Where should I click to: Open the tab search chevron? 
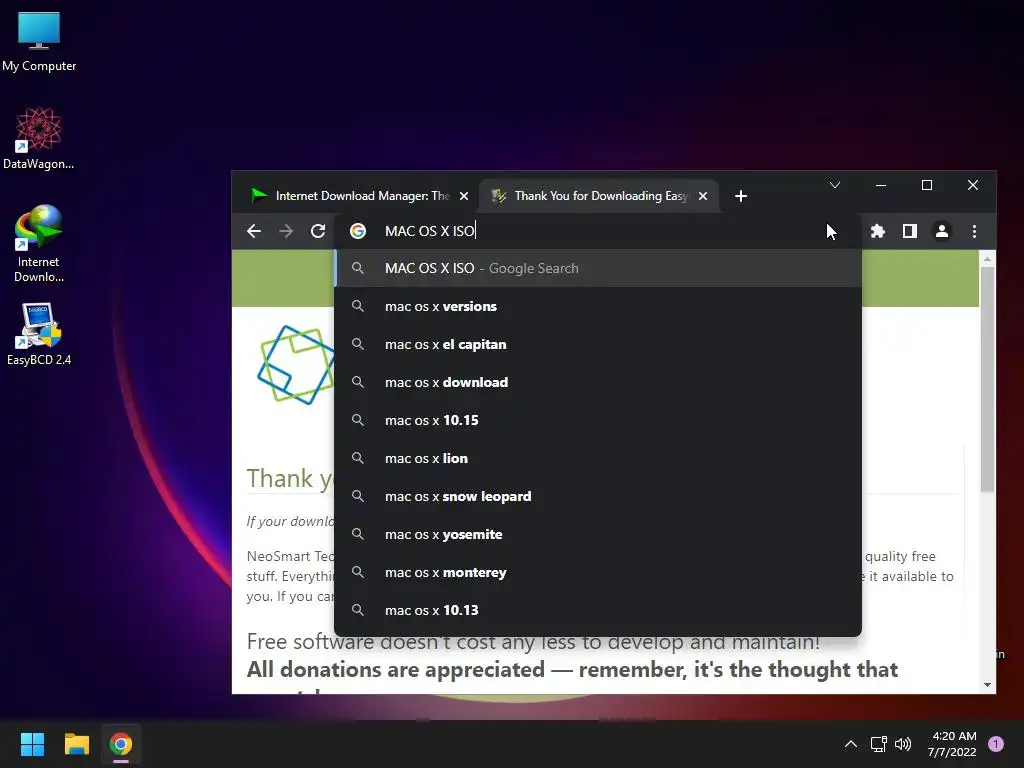[x=835, y=185]
